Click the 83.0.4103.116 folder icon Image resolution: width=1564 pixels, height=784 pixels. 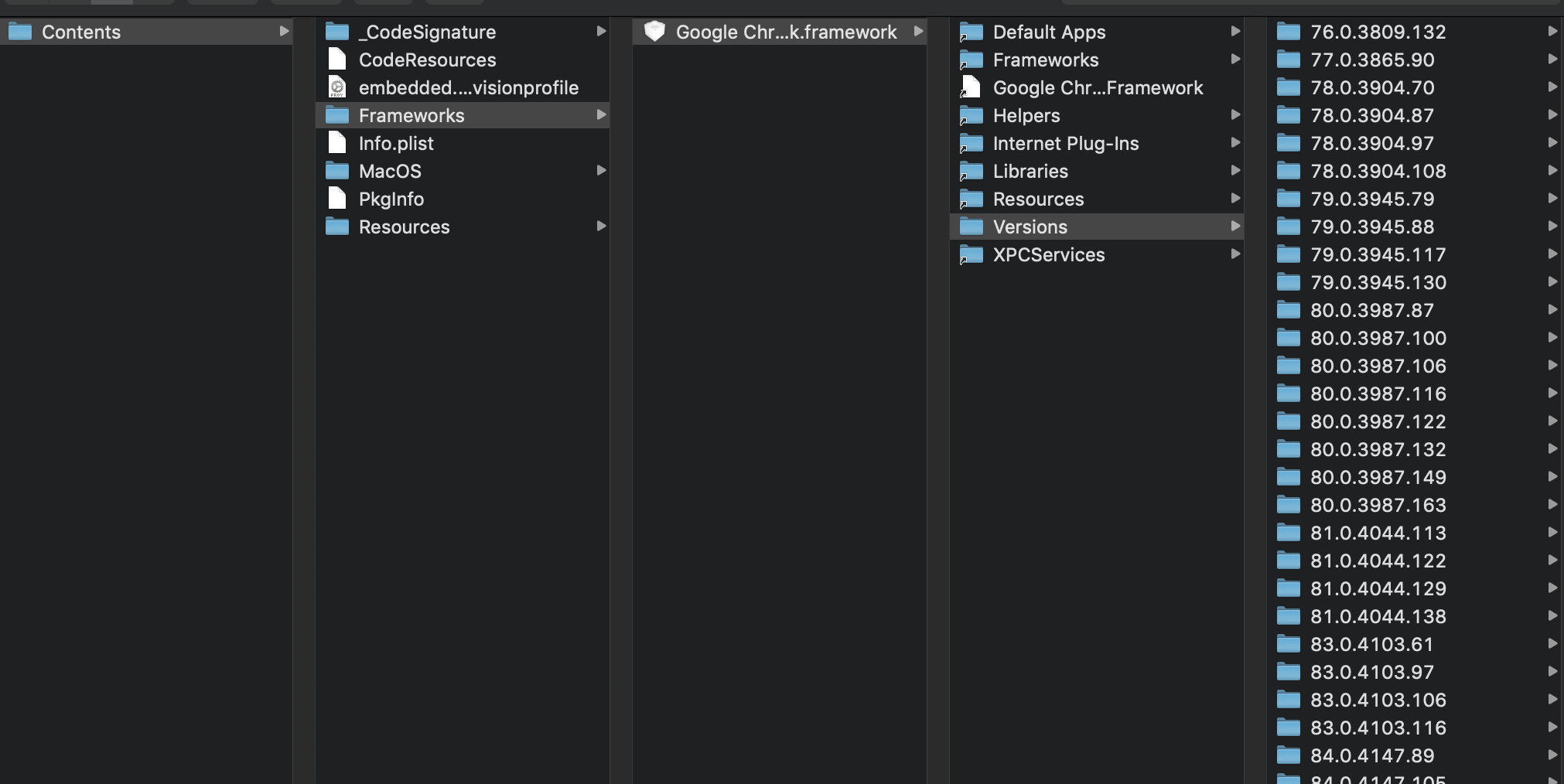[1288, 728]
